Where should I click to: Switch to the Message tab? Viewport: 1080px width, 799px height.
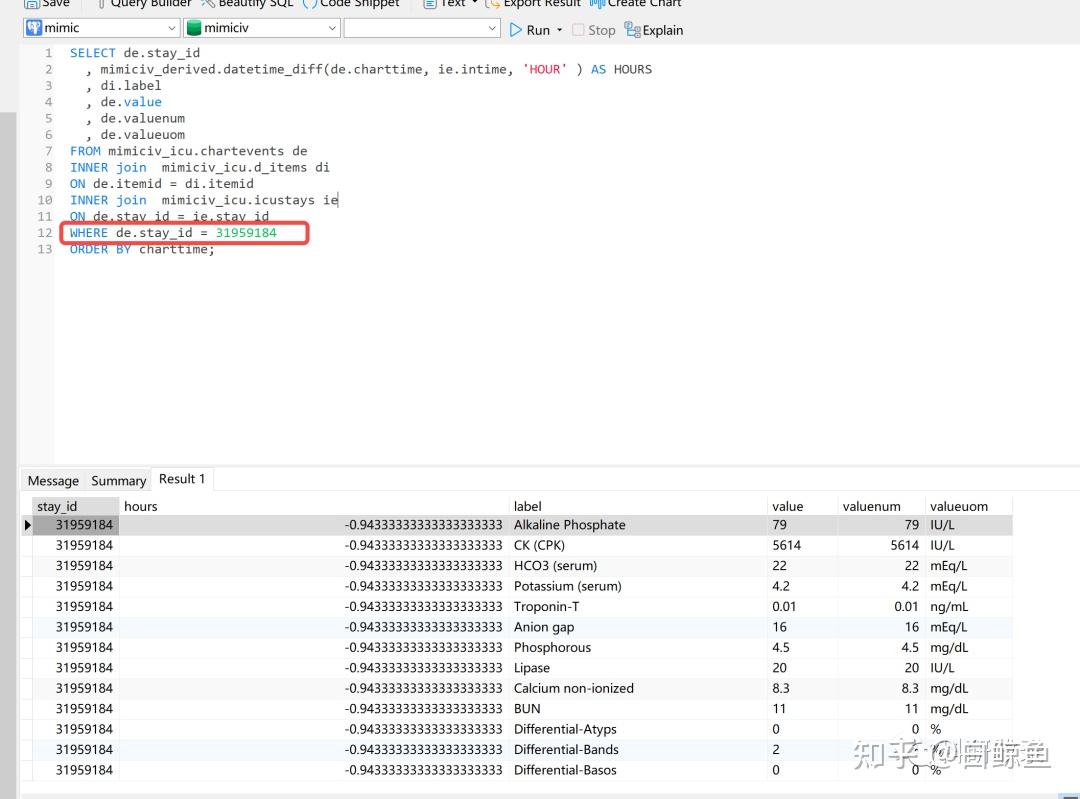click(53, 481)
